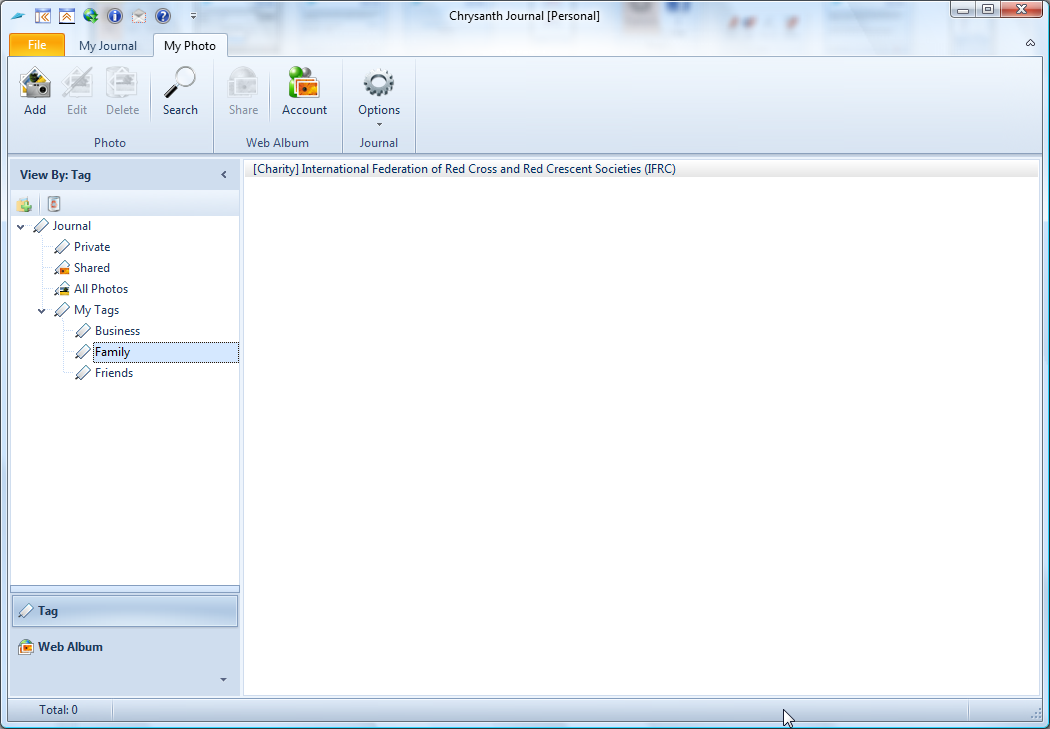Image resolution: width=1050 pixels, height=729 pixels.
Task: Click the blue info icon in the title bar
Action: click(115, 16)
